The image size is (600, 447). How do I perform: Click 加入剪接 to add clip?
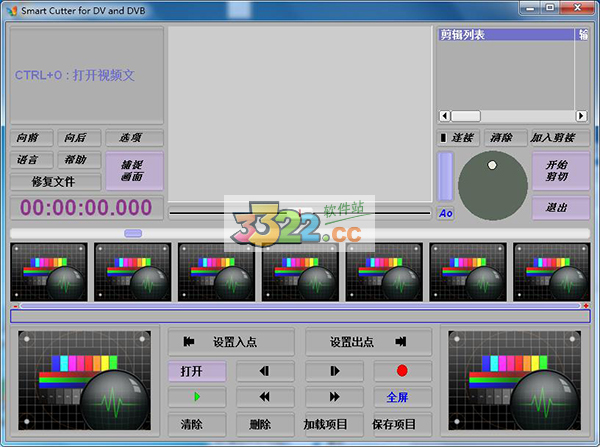coord(560,137)
